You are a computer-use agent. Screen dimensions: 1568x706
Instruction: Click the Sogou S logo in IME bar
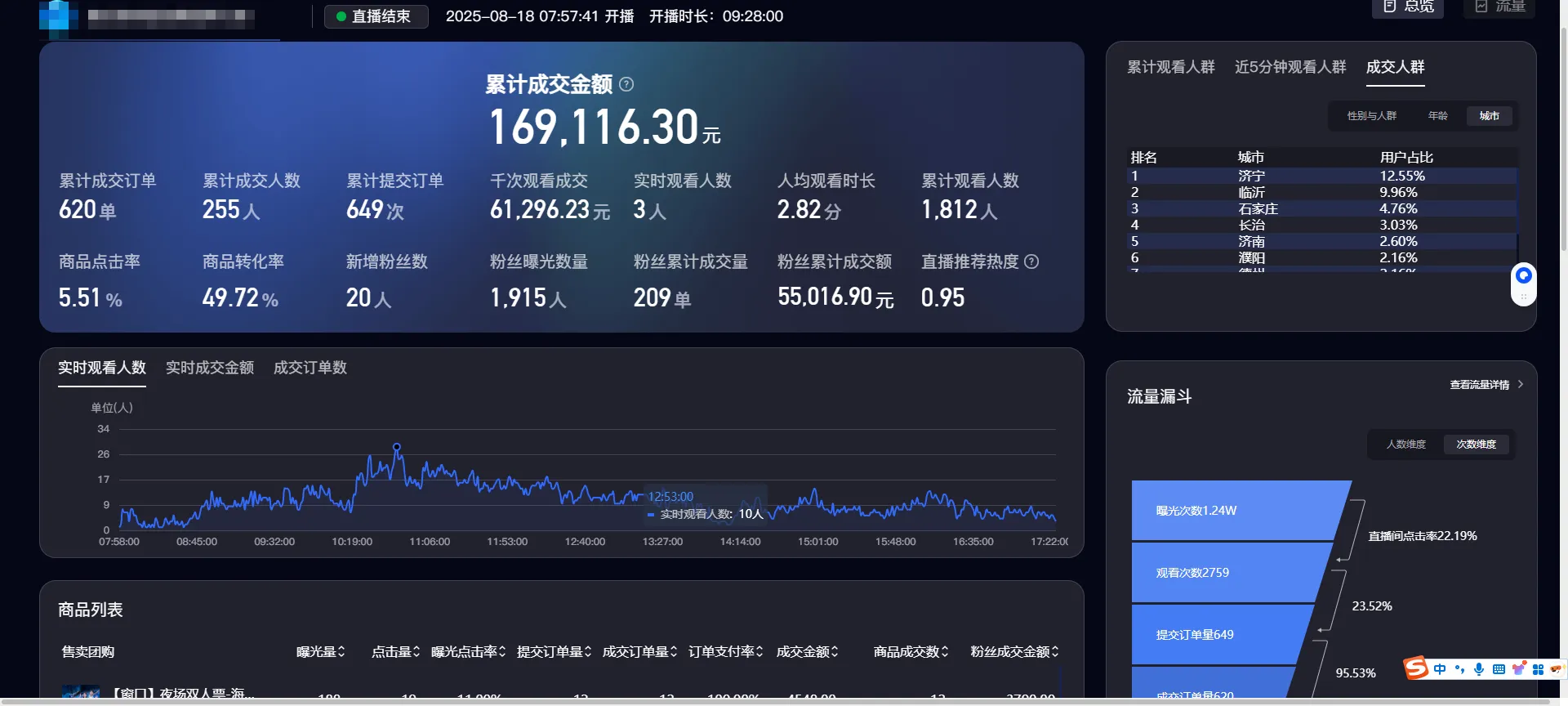click(1416, 668)
